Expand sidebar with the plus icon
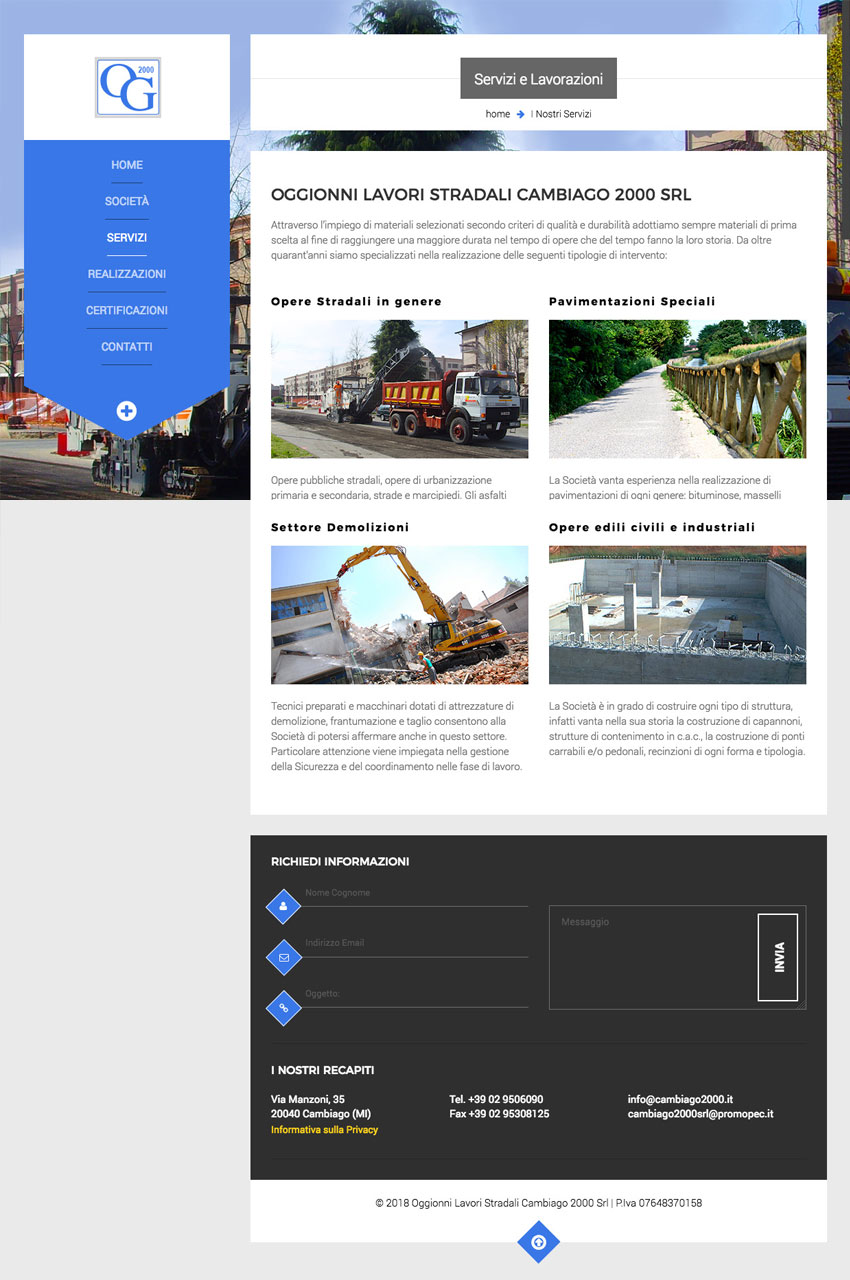Screen dimensions: 850x1280 [x=126, y=410]
